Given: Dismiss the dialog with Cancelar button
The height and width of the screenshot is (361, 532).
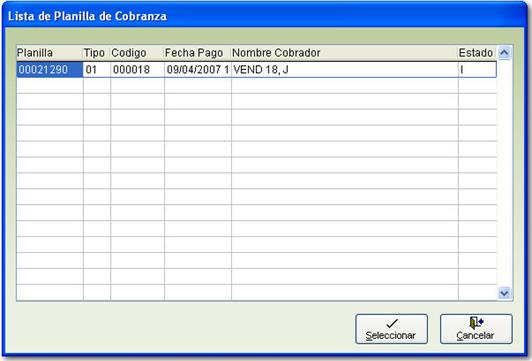Looking at the screenshot, I should (476, 329).
